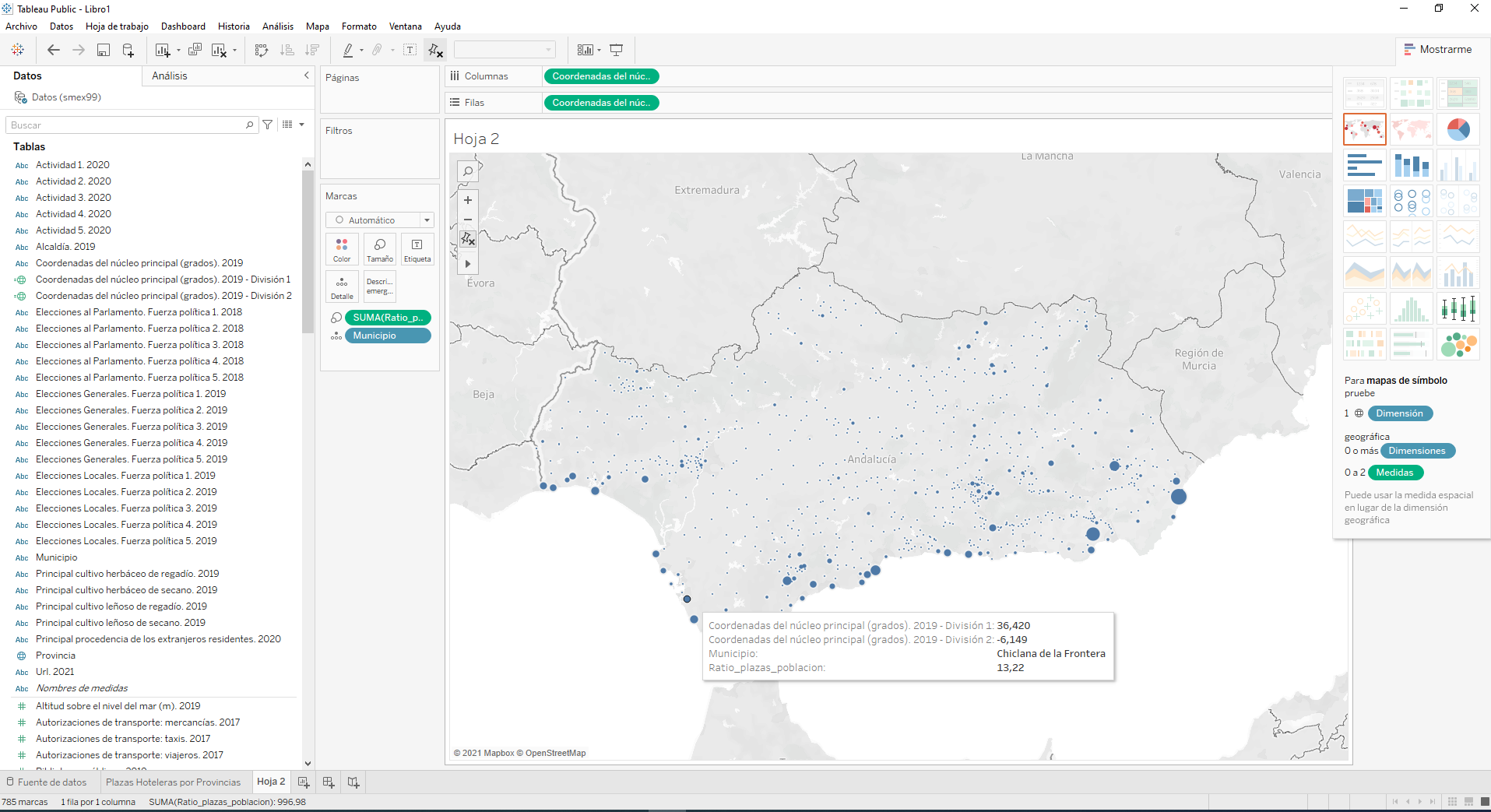Click the Detalle button on the Marks card
This screenshot has height=812, width=1491.
coord(342,286)
